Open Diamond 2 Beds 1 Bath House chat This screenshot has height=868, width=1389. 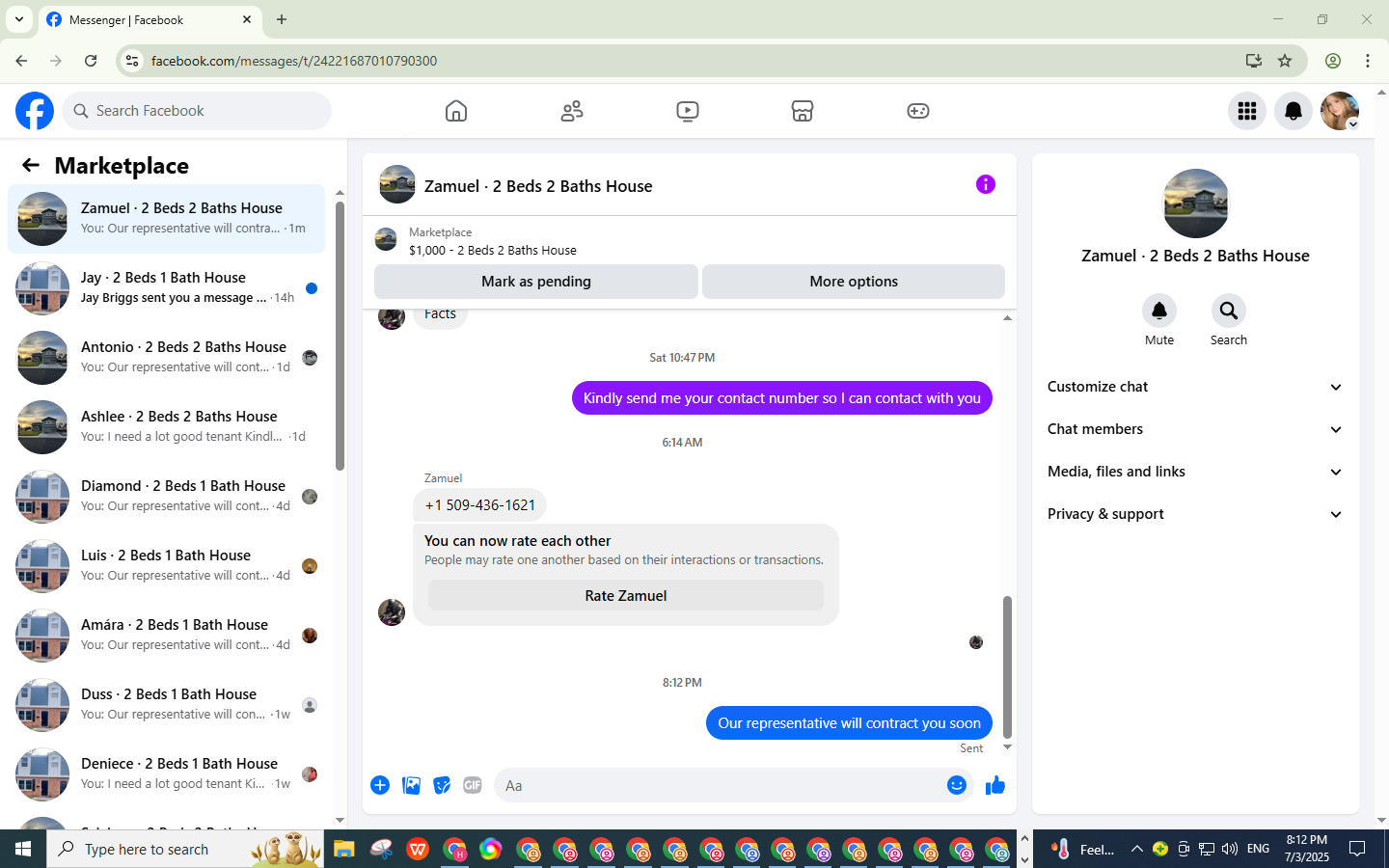click(166, 497)
